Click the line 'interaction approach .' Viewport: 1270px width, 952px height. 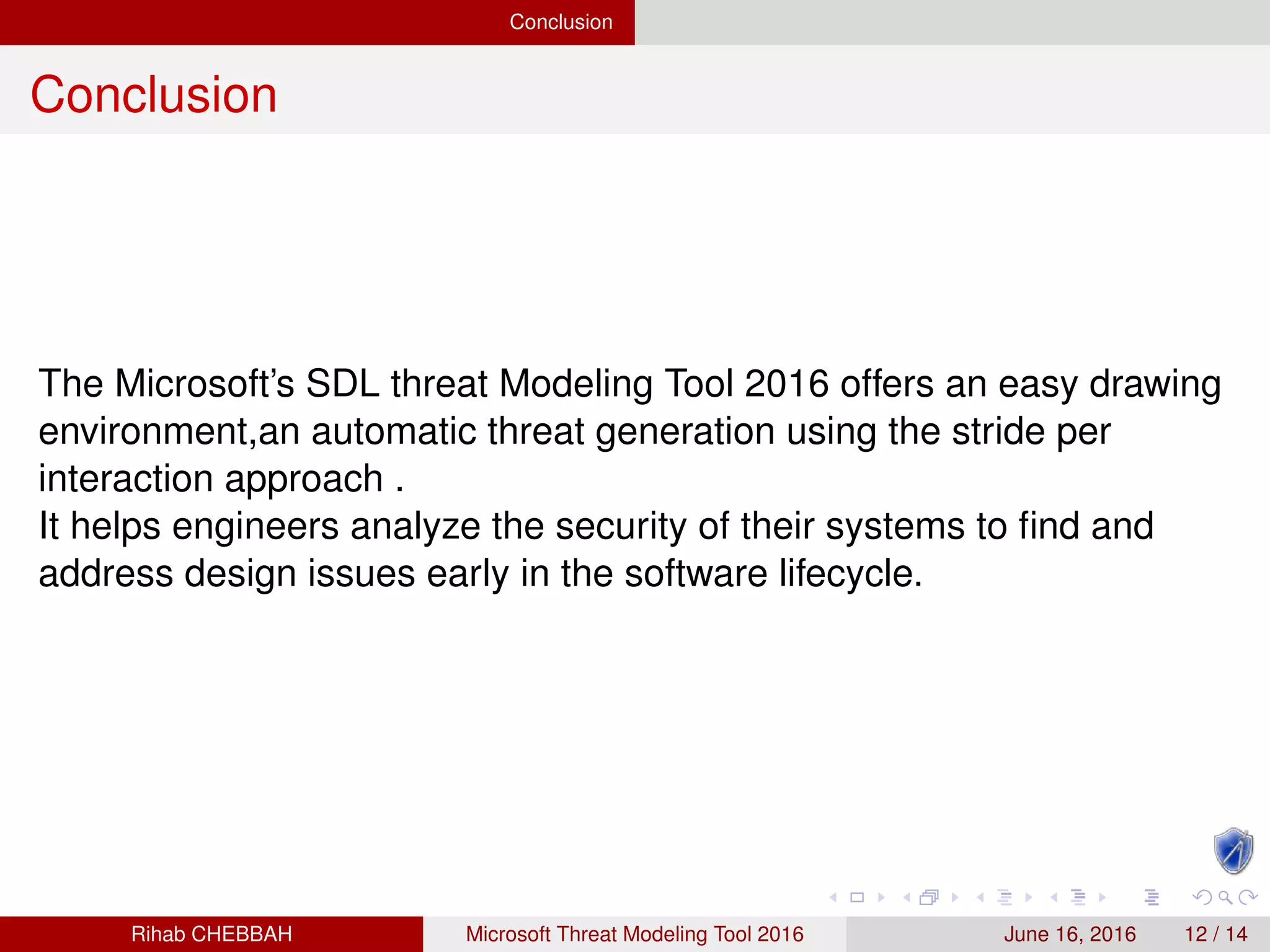[221, 478]
